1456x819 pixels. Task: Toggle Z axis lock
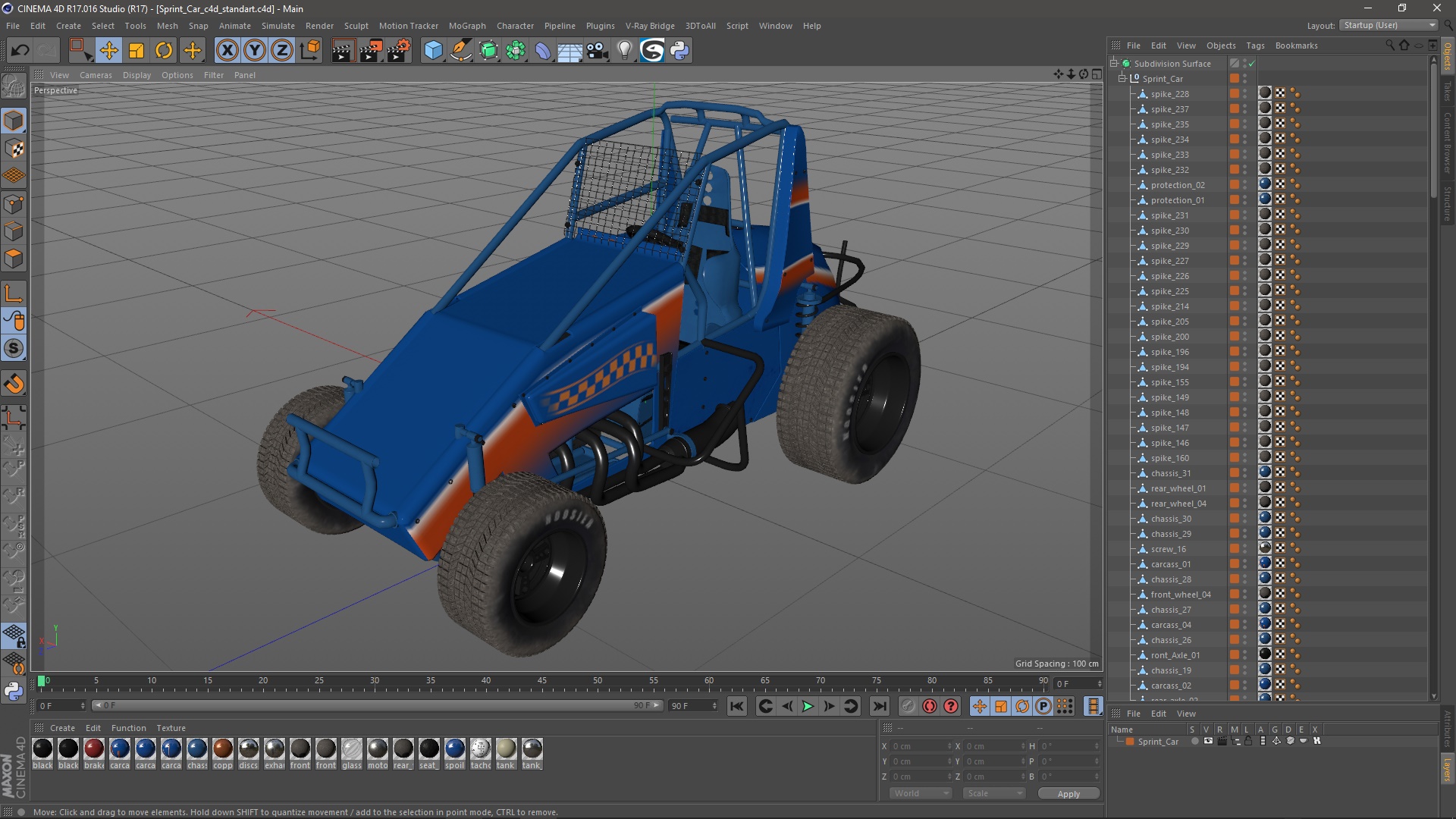coord(281,51)
